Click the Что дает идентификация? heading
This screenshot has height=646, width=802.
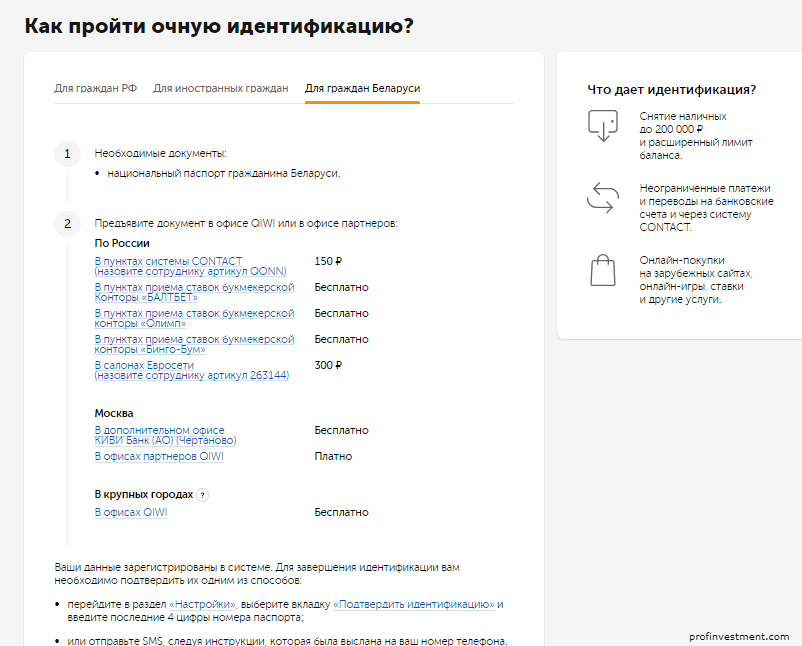(672, 90)
